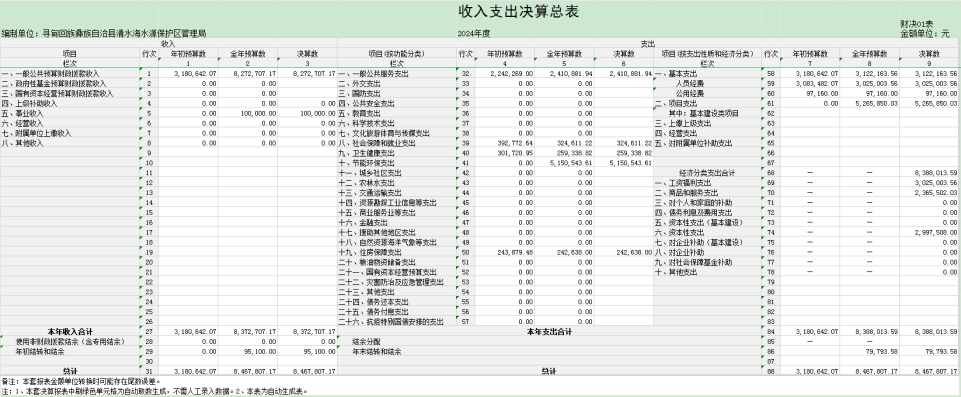
Task: Select the 编制单位 organization name cell
Action: pos(104,34)
